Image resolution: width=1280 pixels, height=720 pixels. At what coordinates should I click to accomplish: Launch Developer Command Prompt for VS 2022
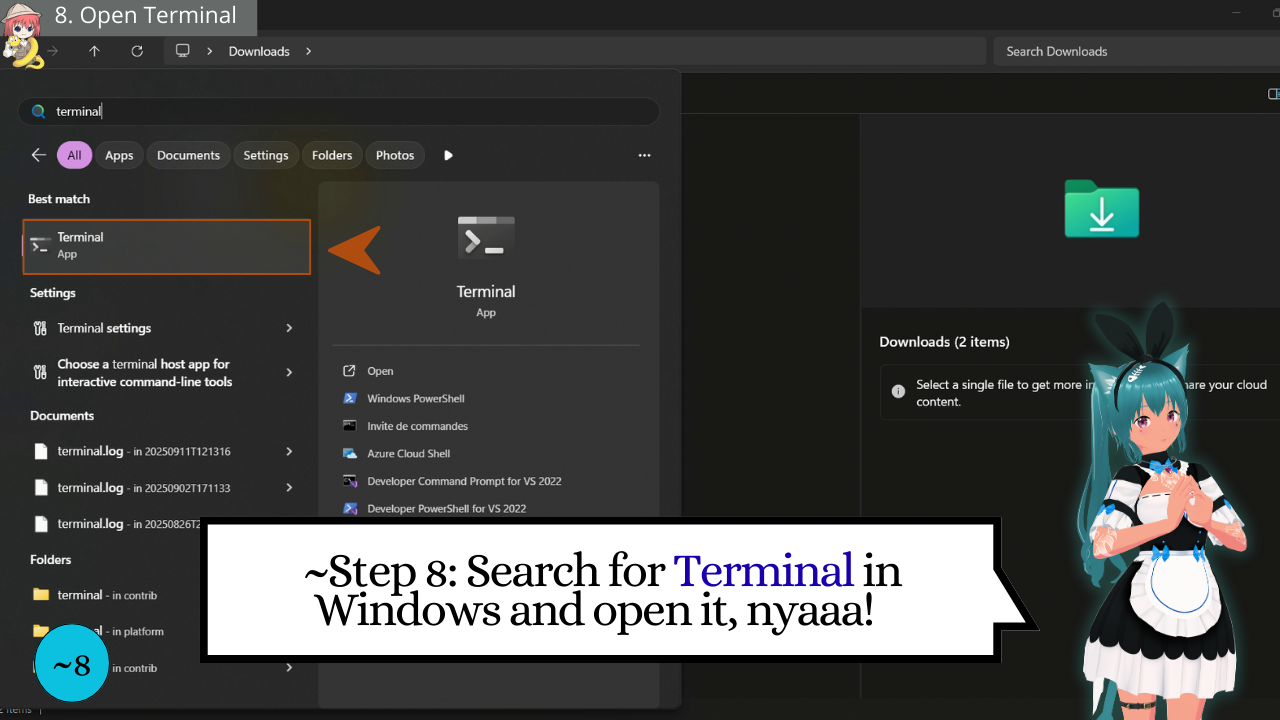click(x=464, y=481)
